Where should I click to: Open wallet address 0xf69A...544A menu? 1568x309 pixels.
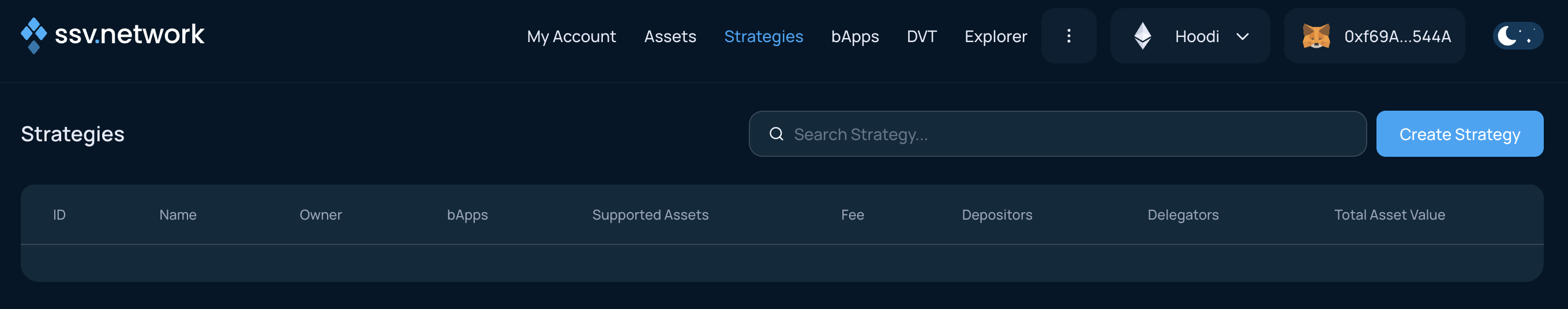[1374, 36]
